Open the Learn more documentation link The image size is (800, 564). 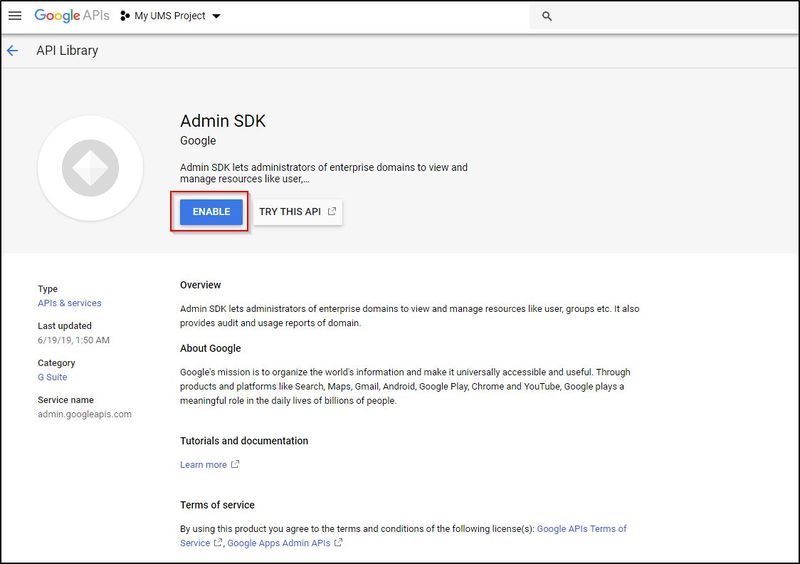(x=203, y=465)
